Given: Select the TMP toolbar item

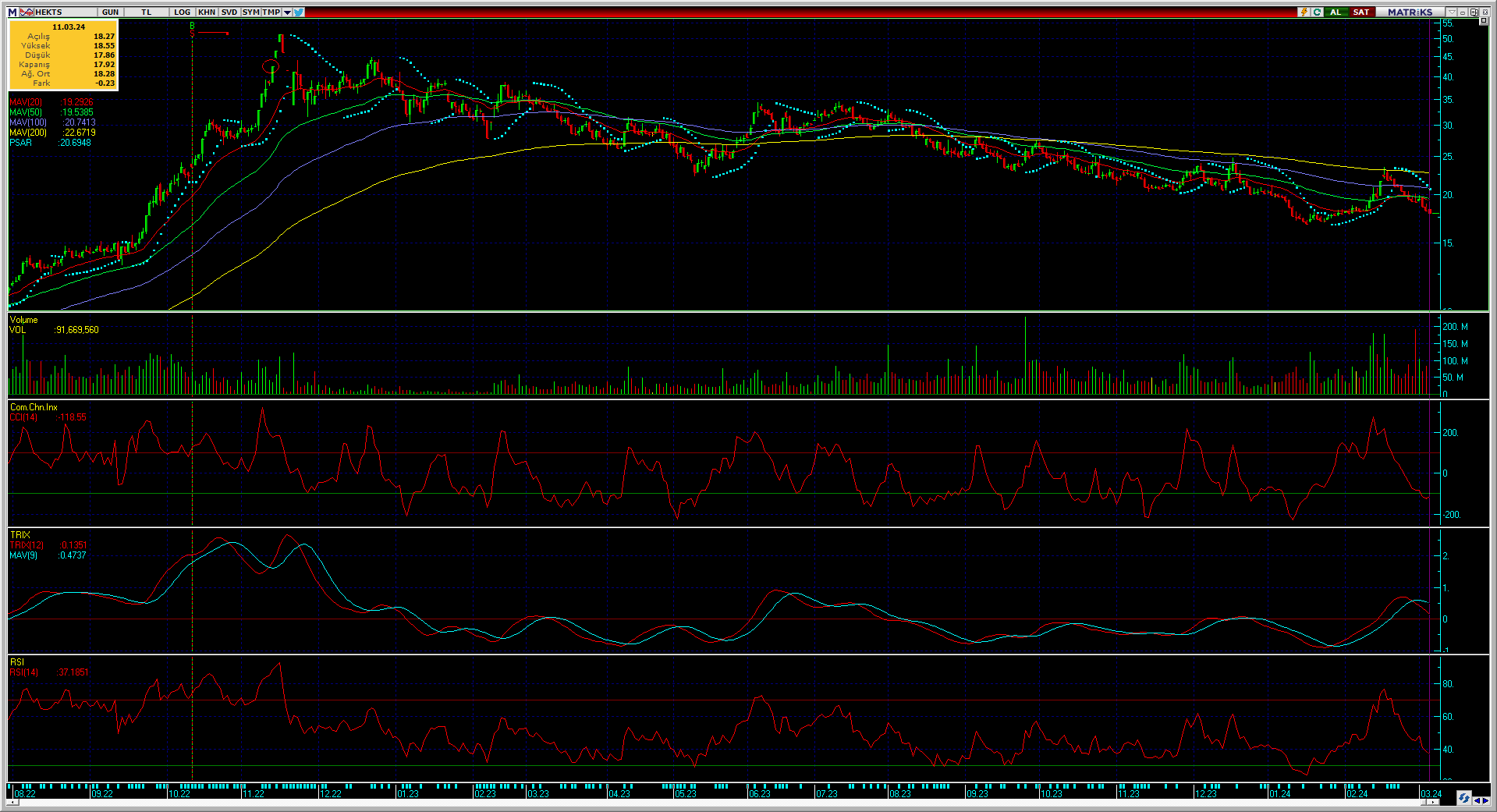Looking at the screenshot, I should (x=271, y=12).
